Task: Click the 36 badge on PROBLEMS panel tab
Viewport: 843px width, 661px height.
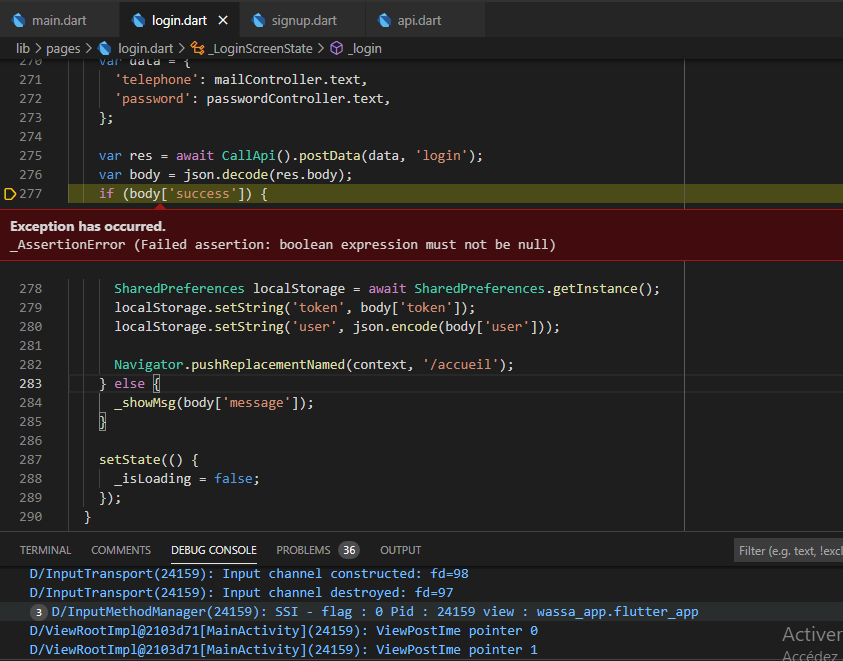Action: [348, 549]
